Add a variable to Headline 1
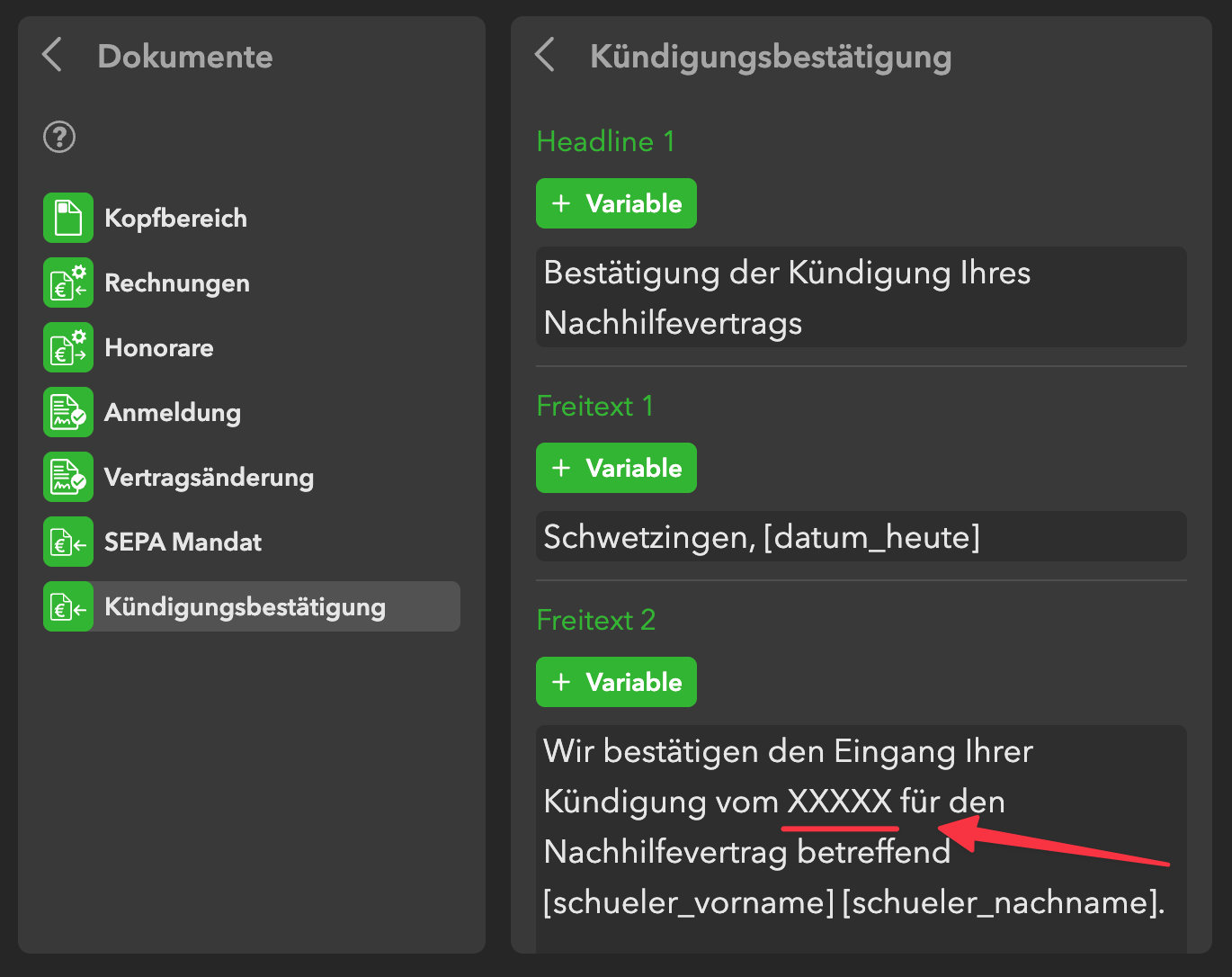 click(616, 203)
